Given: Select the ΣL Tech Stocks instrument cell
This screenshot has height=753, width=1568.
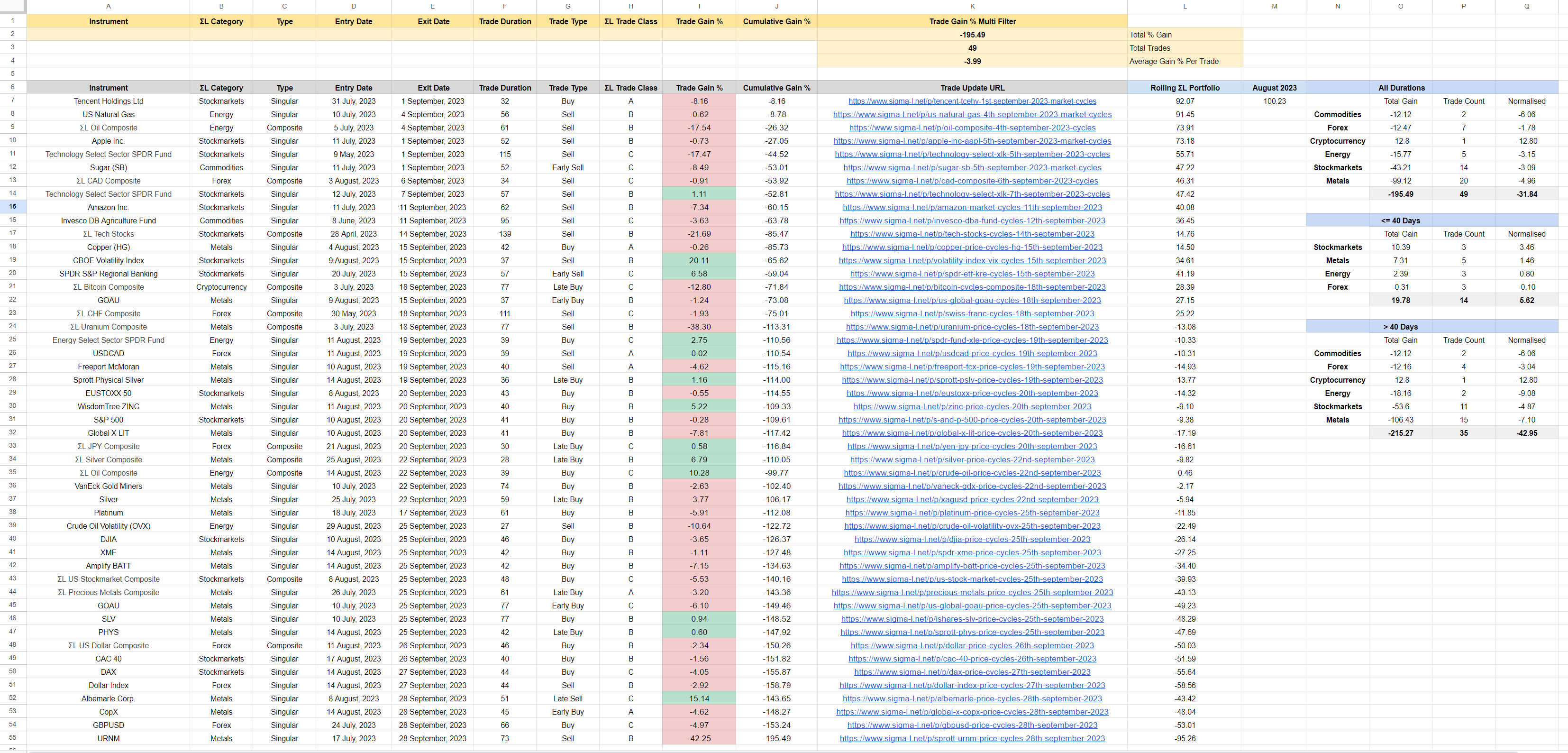Looking at the screenshot, I should (x=109, y=234).
